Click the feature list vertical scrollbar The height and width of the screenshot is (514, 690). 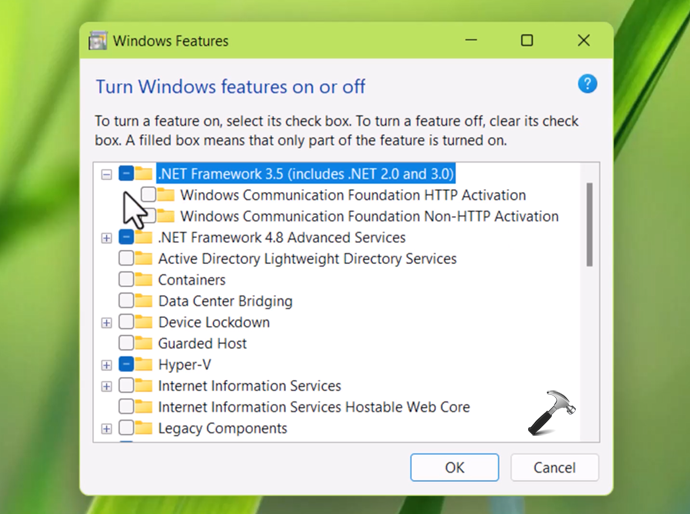coord(589,224)
